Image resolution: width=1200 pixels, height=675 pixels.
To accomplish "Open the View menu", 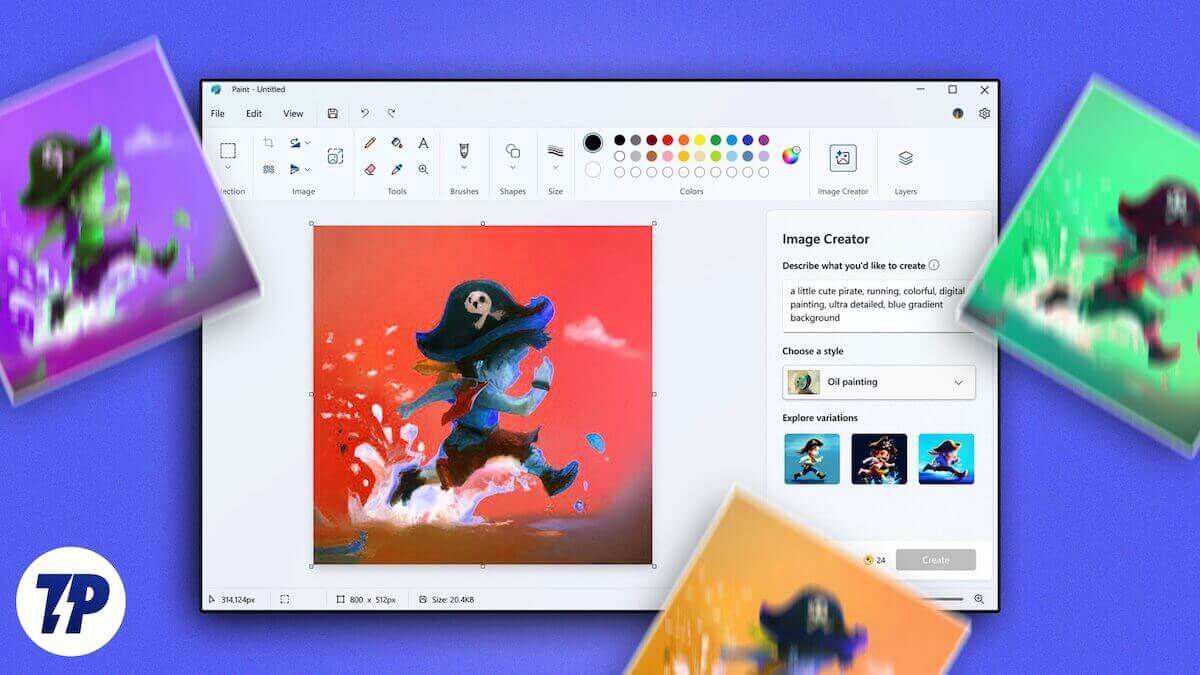I will click(x=292, y=113).
